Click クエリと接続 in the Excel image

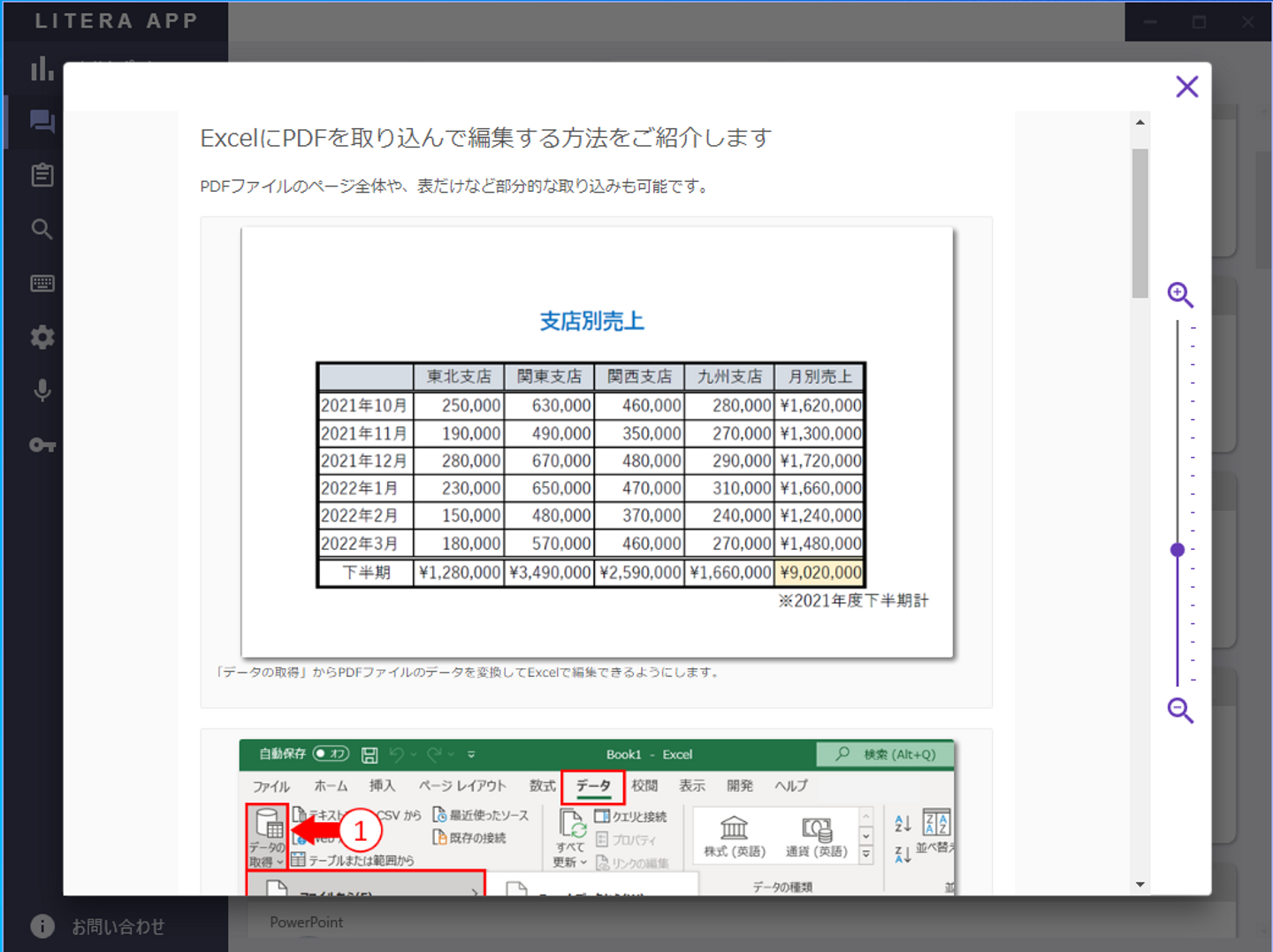pyautogui.click(x=631, y=817)
